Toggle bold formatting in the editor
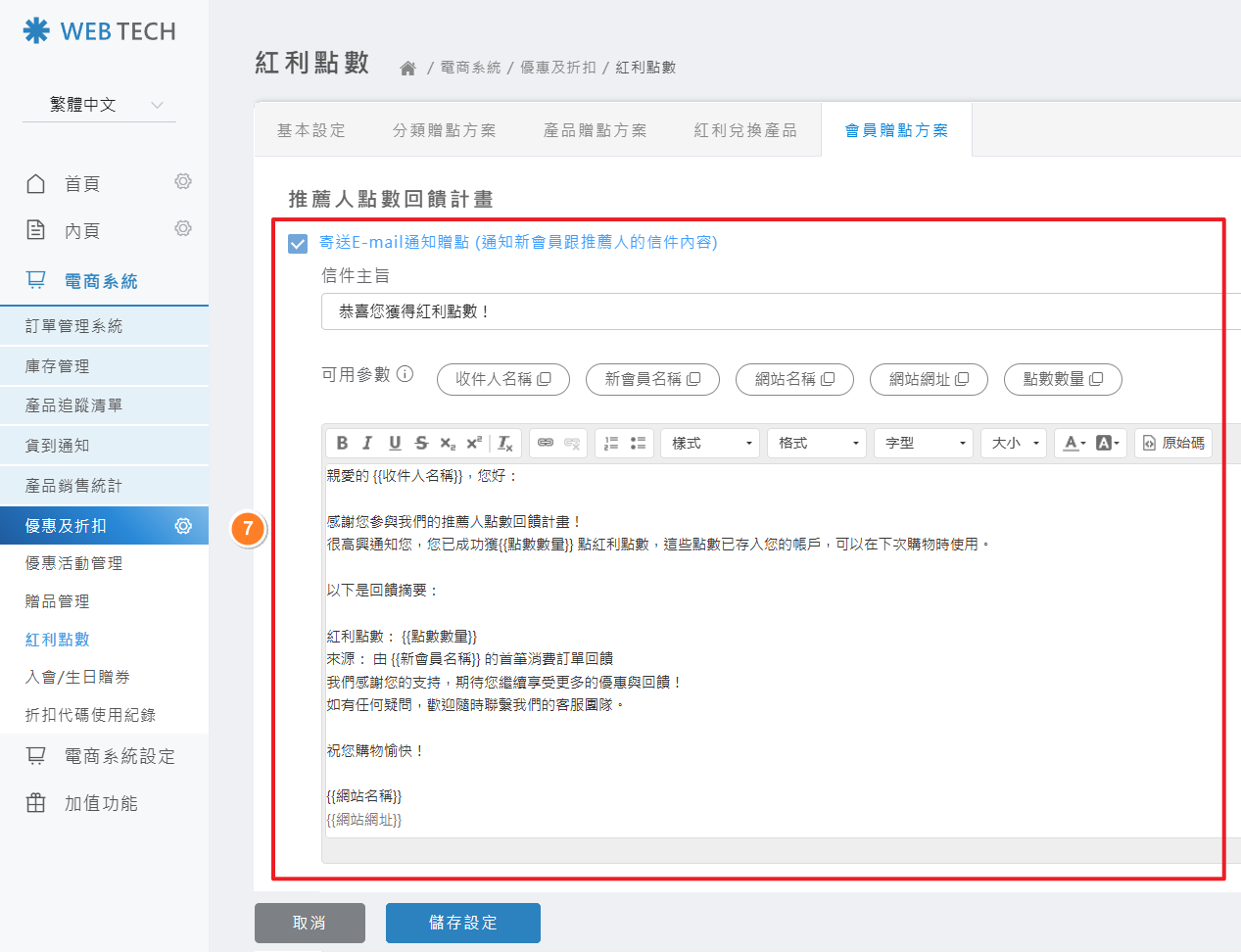 [x=342, y=443]
